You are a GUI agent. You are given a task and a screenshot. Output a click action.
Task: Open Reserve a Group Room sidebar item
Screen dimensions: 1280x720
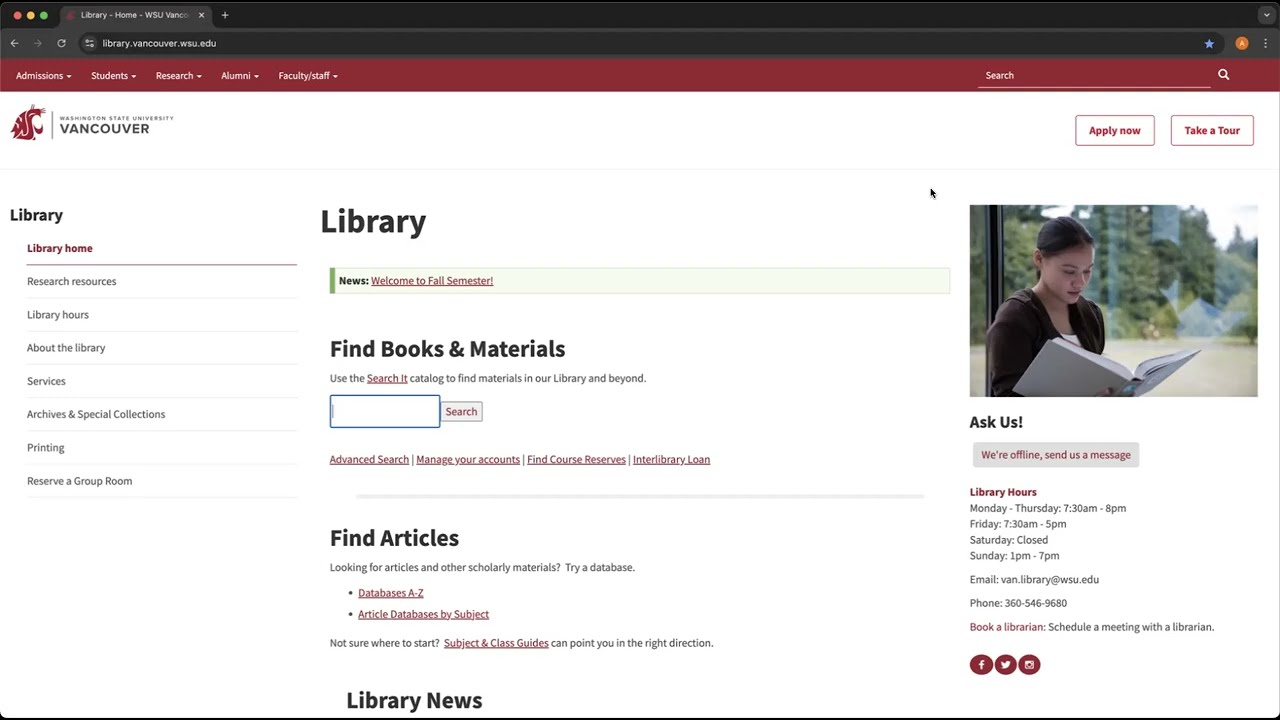tap(80, 481)
